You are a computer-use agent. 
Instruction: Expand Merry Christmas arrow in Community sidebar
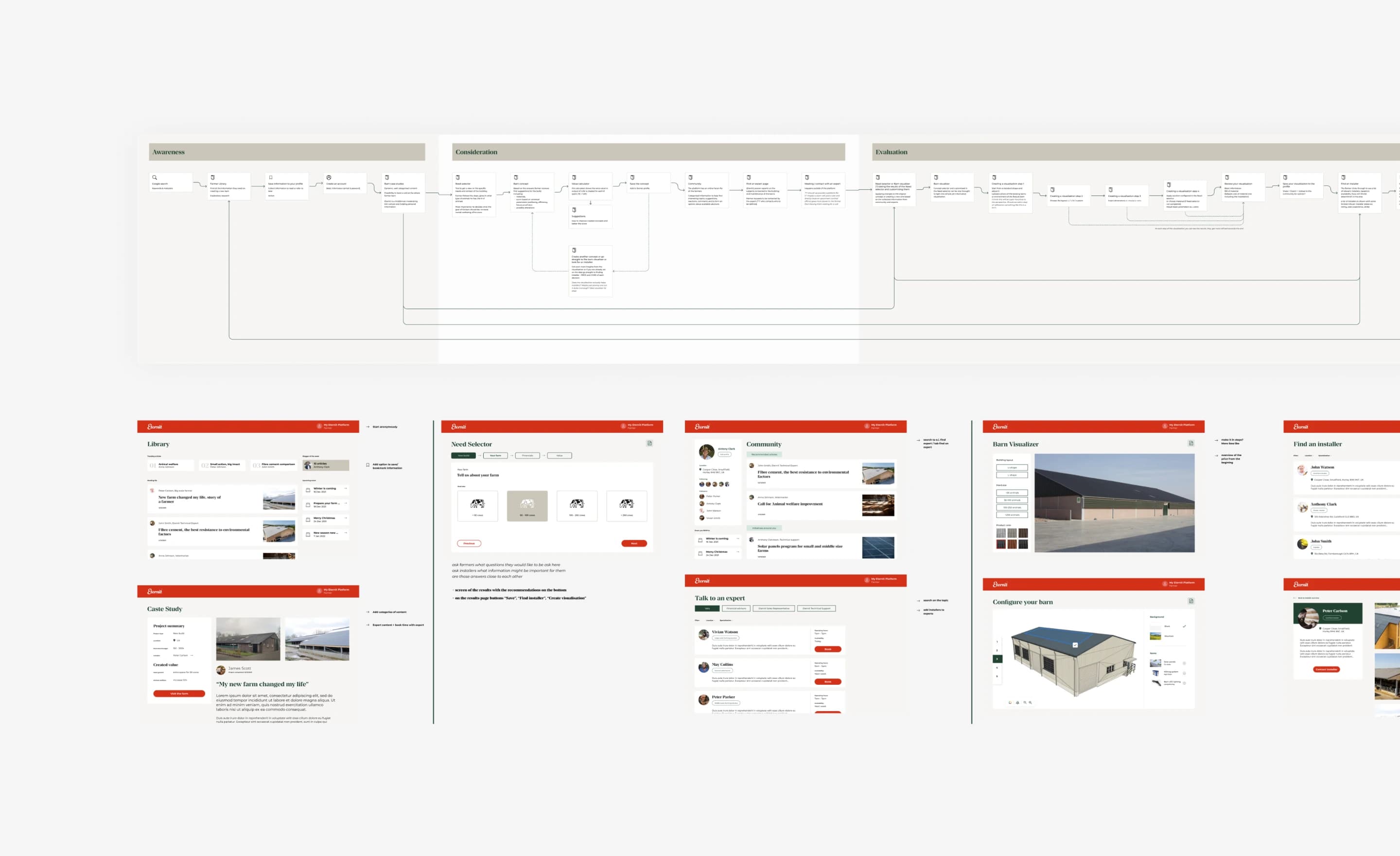coord(738,552)
